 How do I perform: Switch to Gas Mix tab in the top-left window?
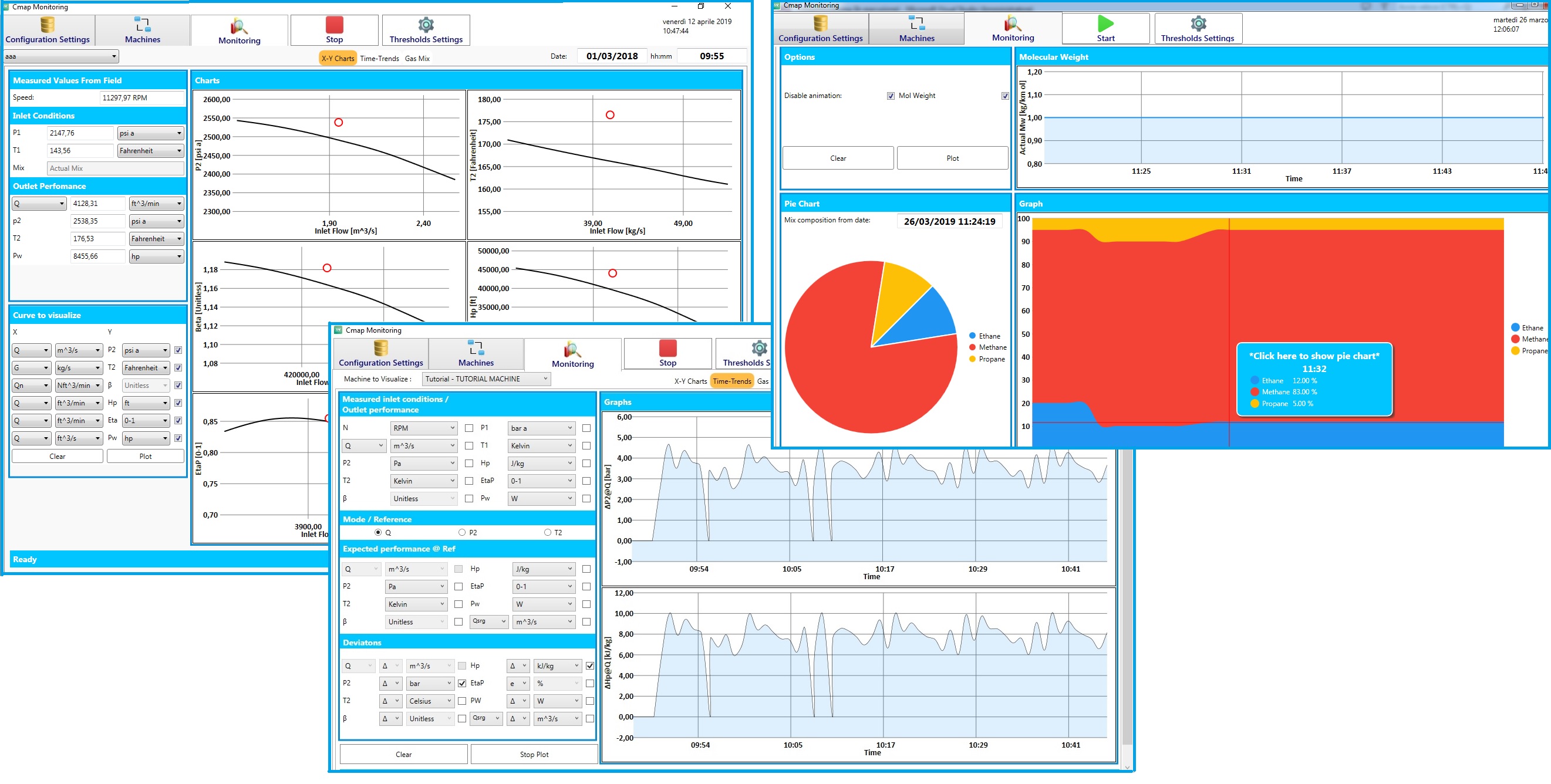(417, 58)
